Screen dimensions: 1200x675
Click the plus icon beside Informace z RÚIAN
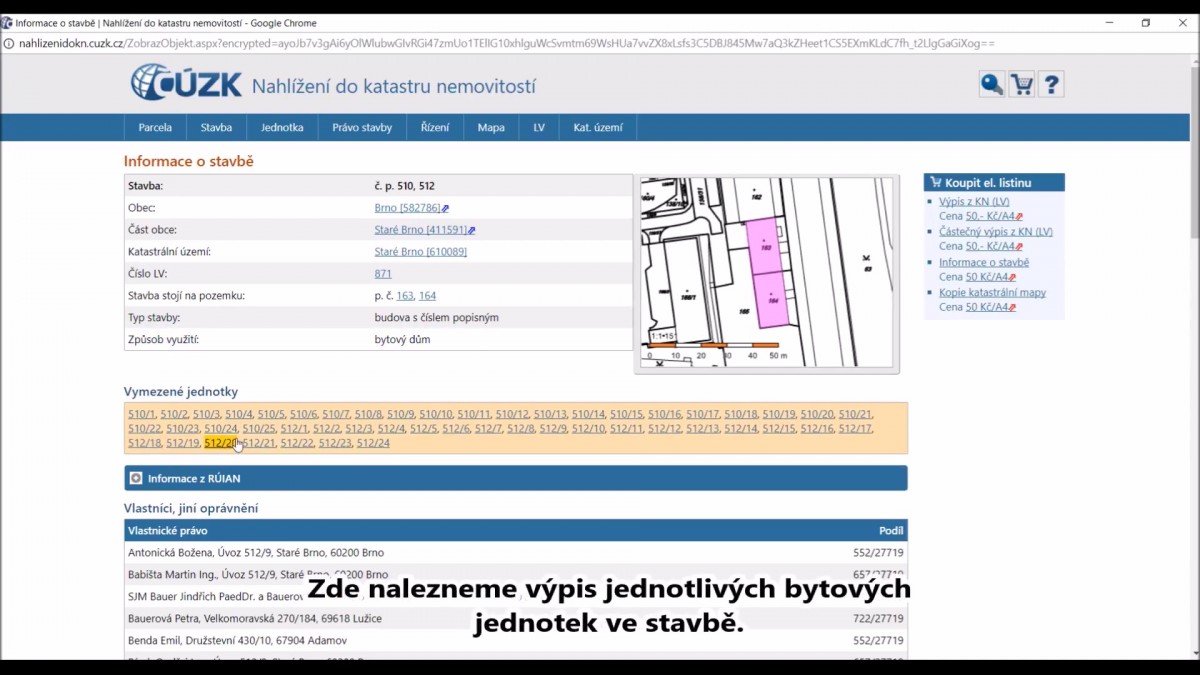point(136,478)
